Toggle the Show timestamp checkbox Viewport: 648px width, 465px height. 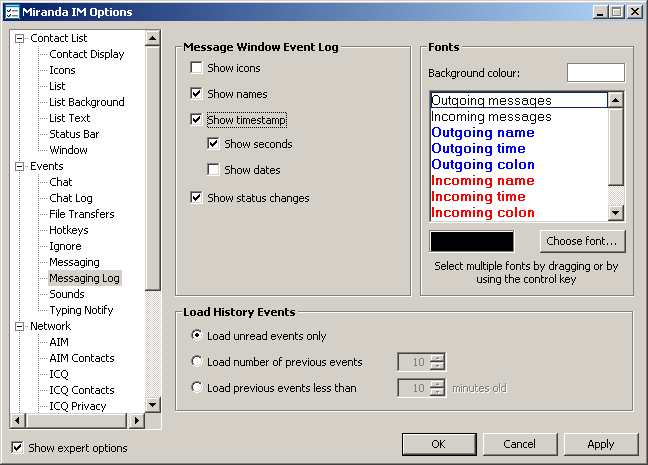pyautogui.click(x=196, y=120)
